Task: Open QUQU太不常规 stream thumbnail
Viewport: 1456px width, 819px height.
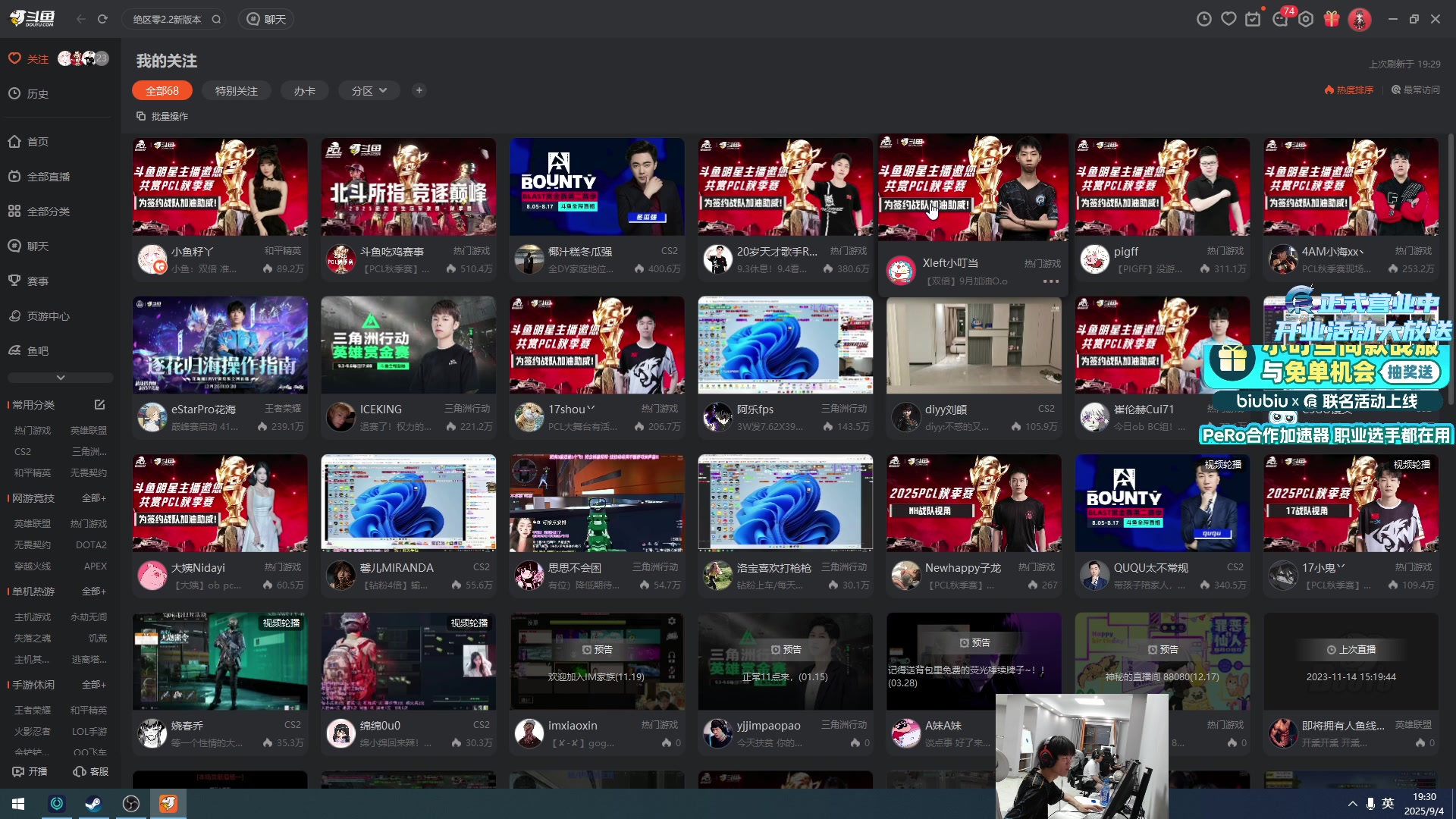Action: (x=1163, y=504)
